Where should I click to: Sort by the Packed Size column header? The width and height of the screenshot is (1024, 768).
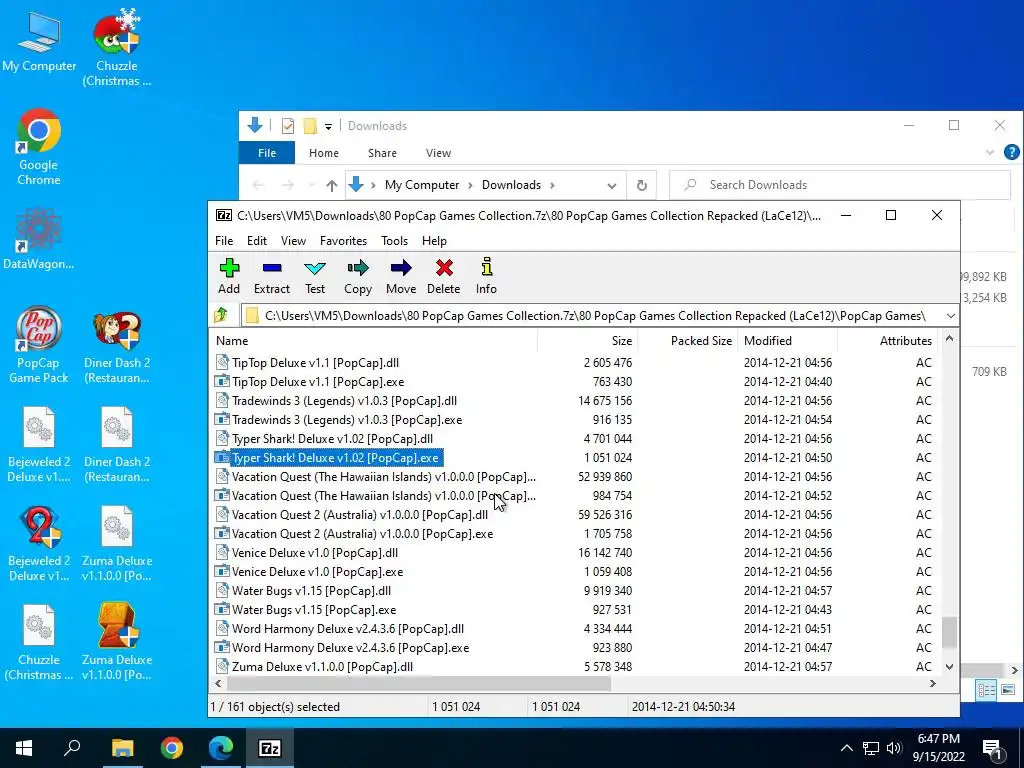click(x=688, y=341)
